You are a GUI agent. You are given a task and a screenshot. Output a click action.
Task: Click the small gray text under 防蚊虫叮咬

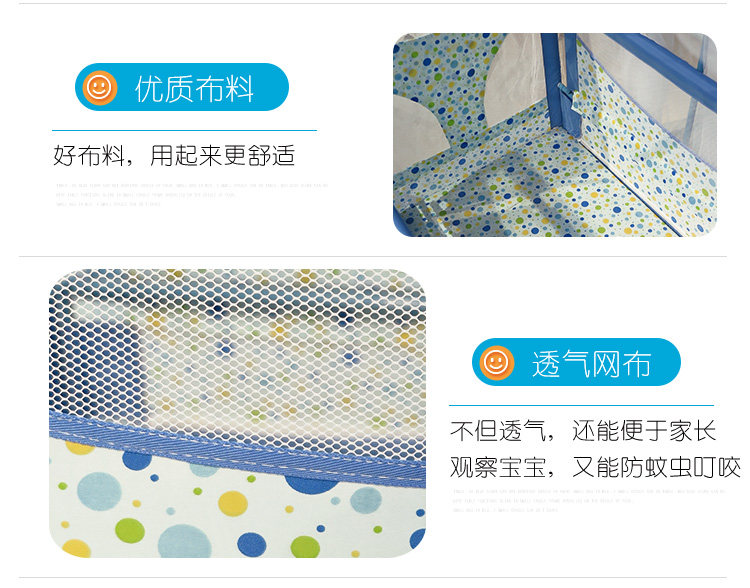589,500
